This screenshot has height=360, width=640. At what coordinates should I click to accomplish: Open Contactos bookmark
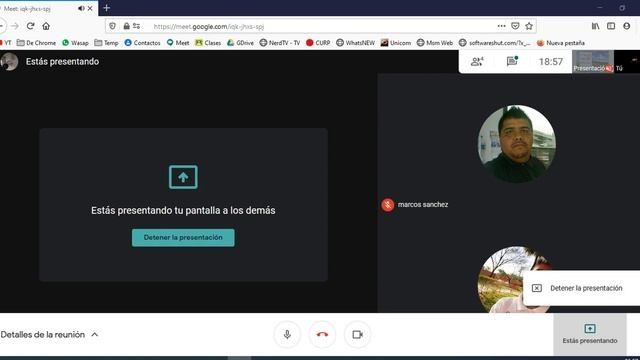click(x=142, y=42)
